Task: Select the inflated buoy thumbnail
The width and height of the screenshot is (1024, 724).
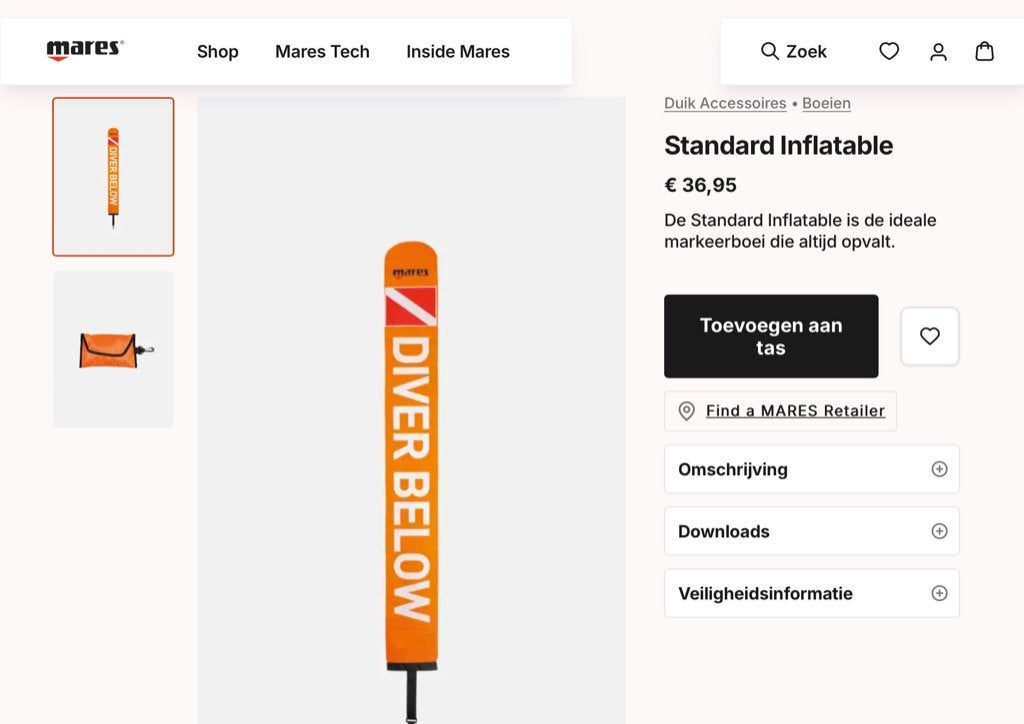Action: [x=113, y=177]
